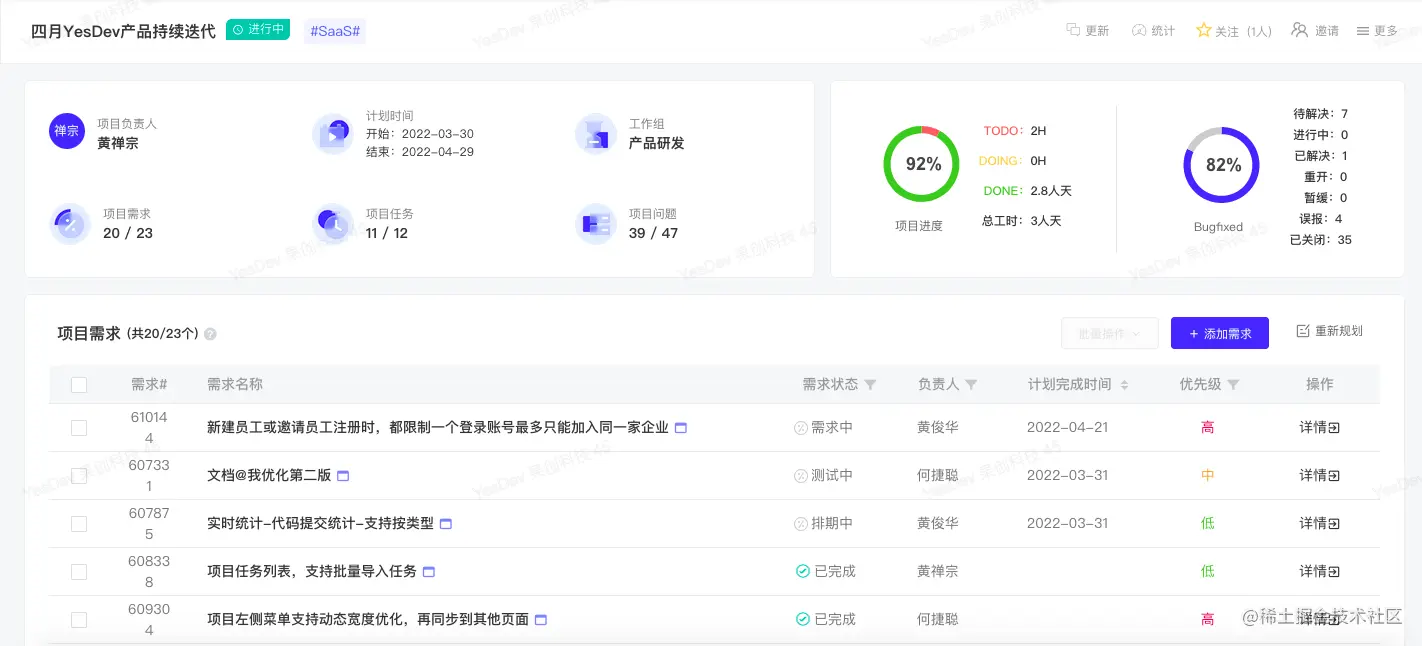The width and height of the screenshot is (1422, 646).
Task: Click the 添加需求 button
Action: point(1219,333)
